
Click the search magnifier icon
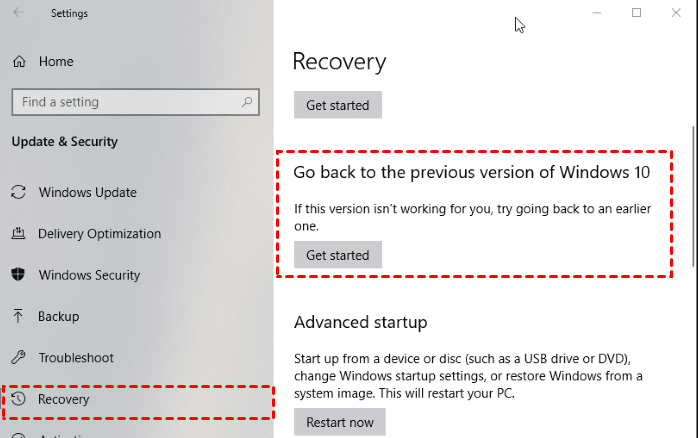click(248, 102)
